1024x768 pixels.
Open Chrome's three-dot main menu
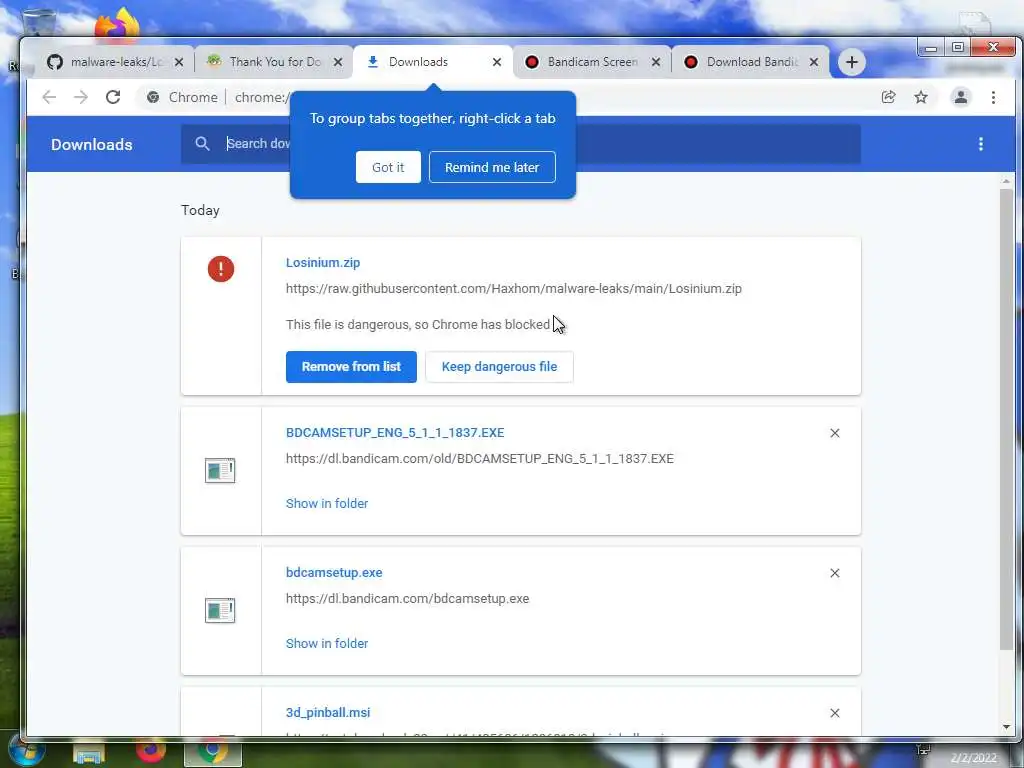[x=993, y=97]
